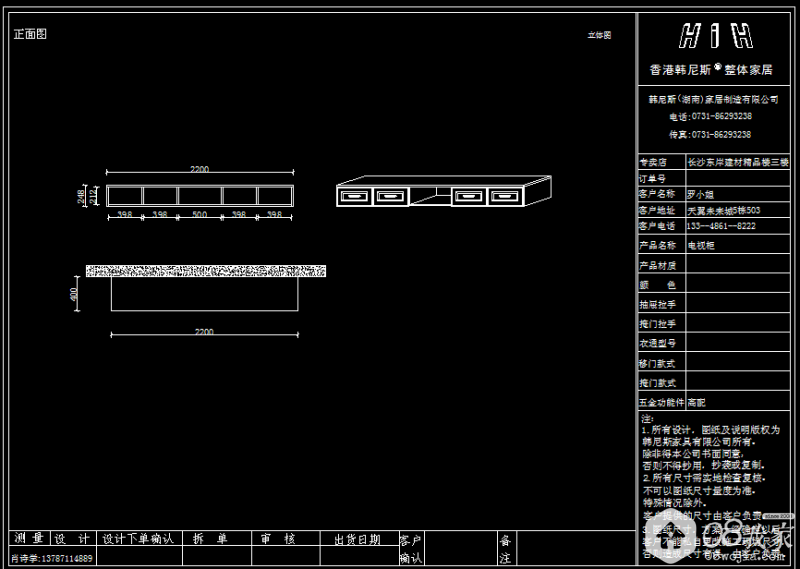Click the hatched wall strip in the plan view

(206, 271)
